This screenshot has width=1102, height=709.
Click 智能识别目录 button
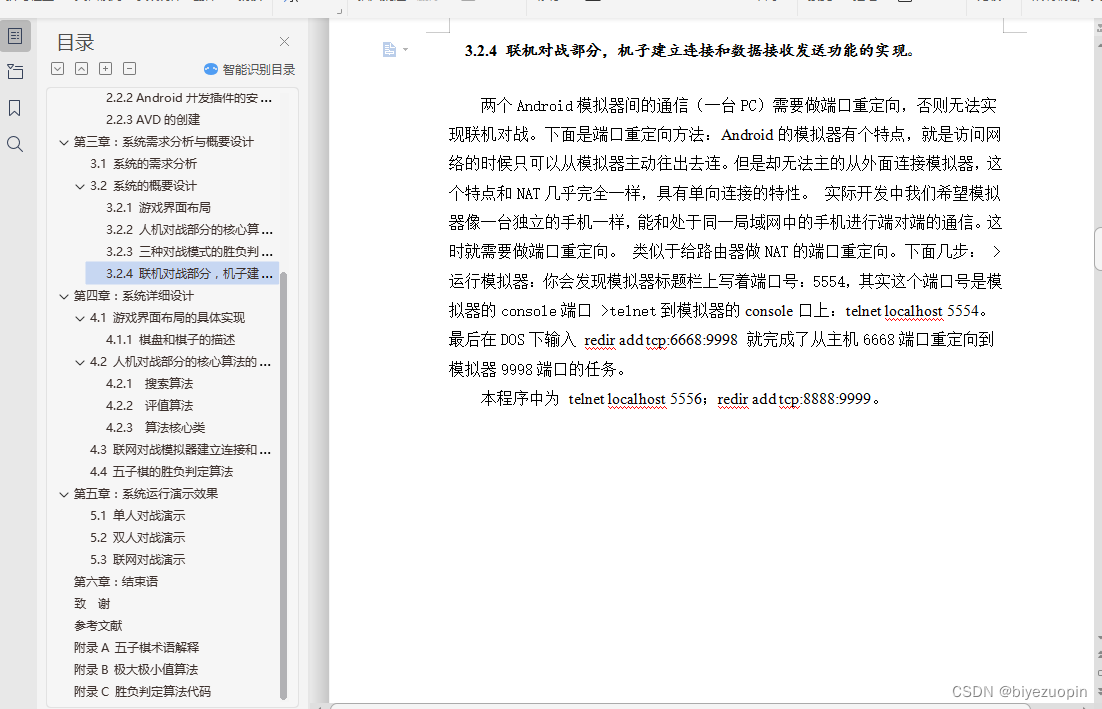pyautogui.click(x=249, y=69)
